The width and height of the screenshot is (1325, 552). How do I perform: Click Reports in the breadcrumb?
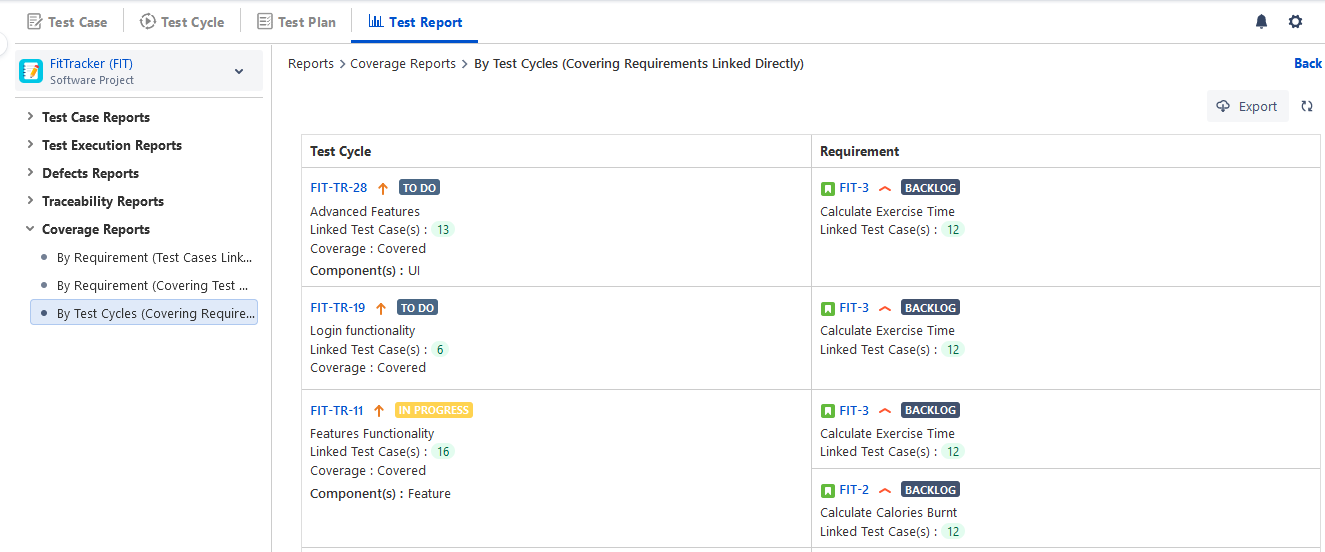311,63
